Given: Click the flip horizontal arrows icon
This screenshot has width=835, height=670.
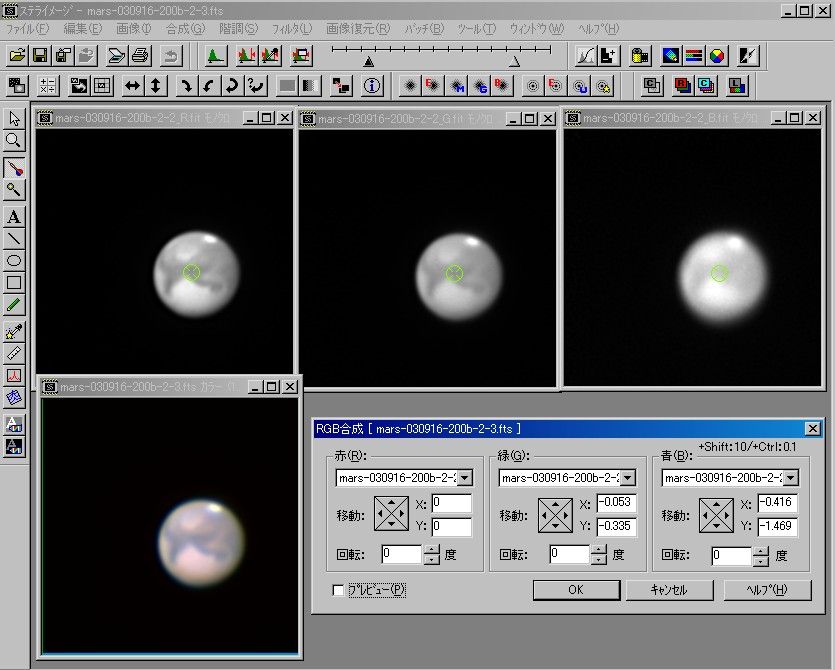Looking at the screenshot, I should [132, 86].
